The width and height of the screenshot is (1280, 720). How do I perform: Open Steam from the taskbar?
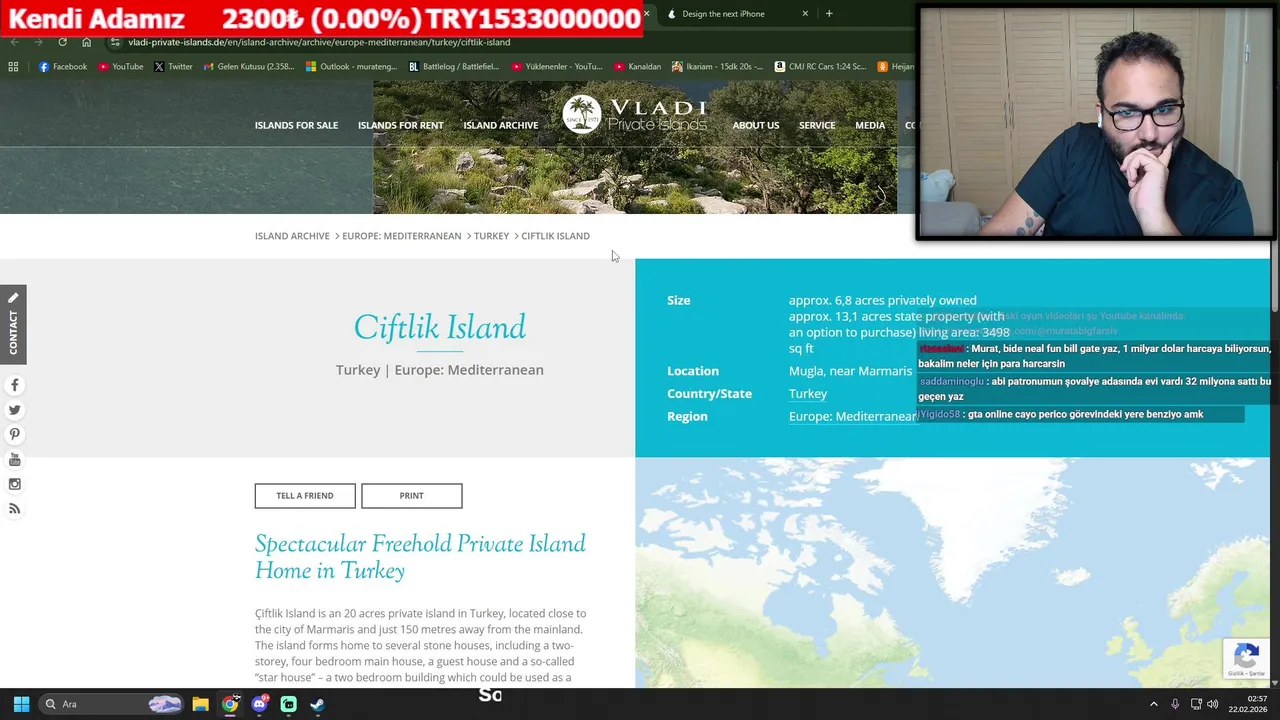click(317, 704)
